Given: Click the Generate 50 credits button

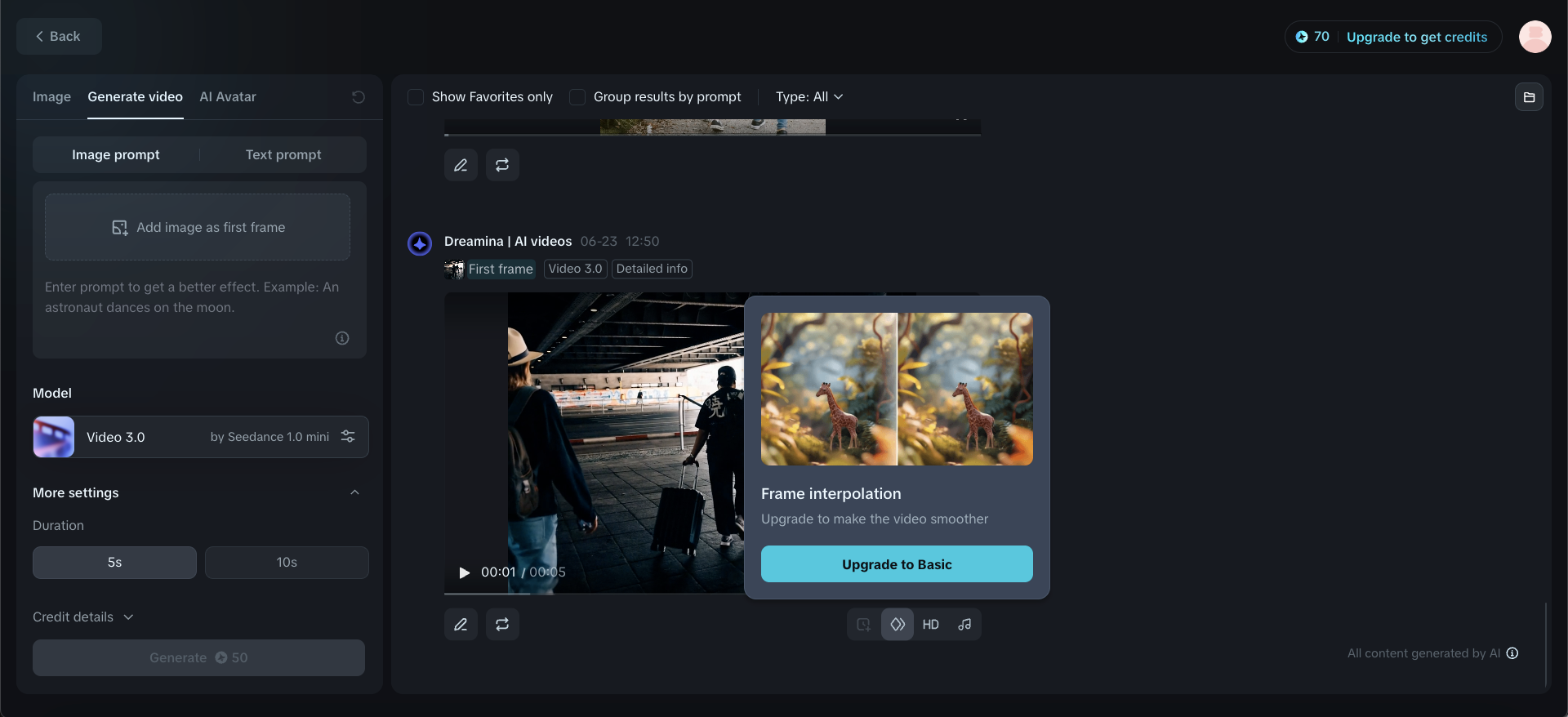Looking at the screenshot, I should pos(198,658).
